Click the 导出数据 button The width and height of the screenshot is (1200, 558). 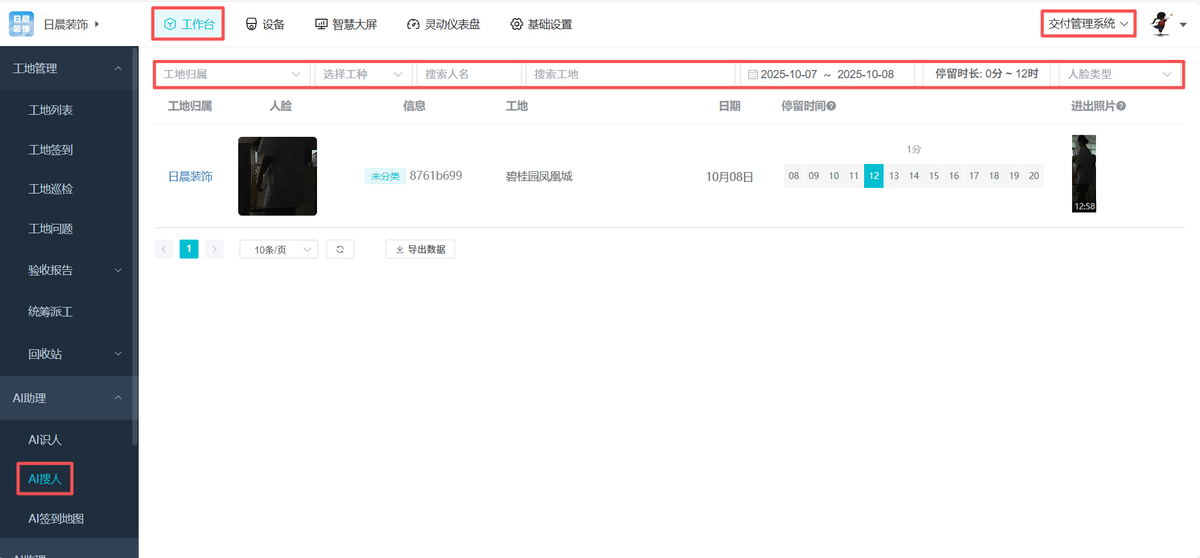click(420, 249)
